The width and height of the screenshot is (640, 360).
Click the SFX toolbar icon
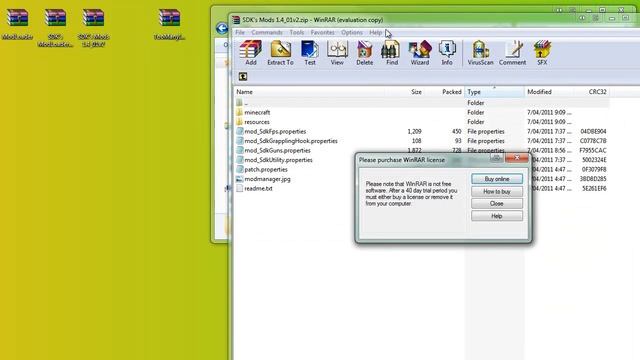[x=542, y=53]
